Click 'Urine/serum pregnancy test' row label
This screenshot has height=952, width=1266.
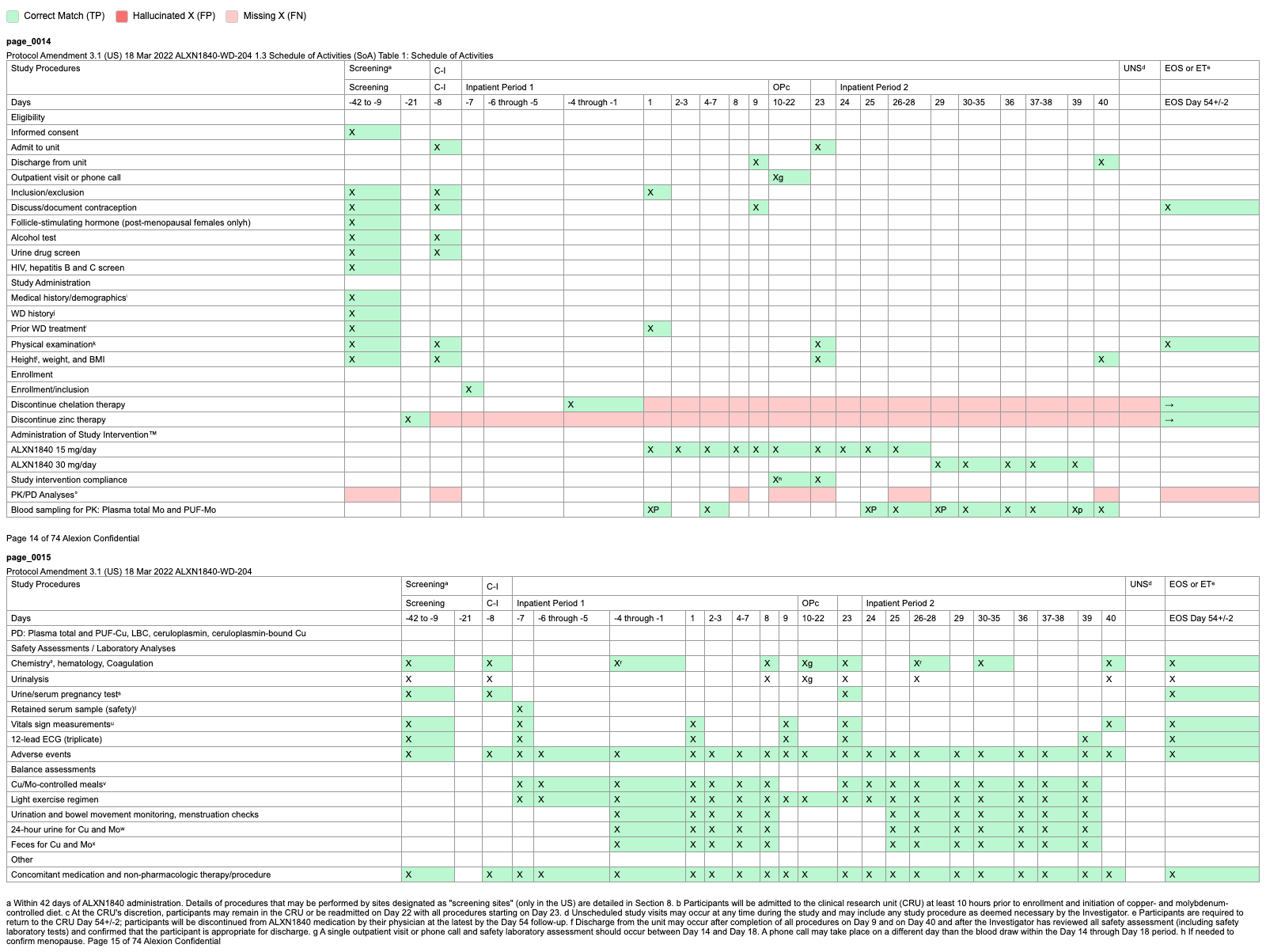click(66, 694)
